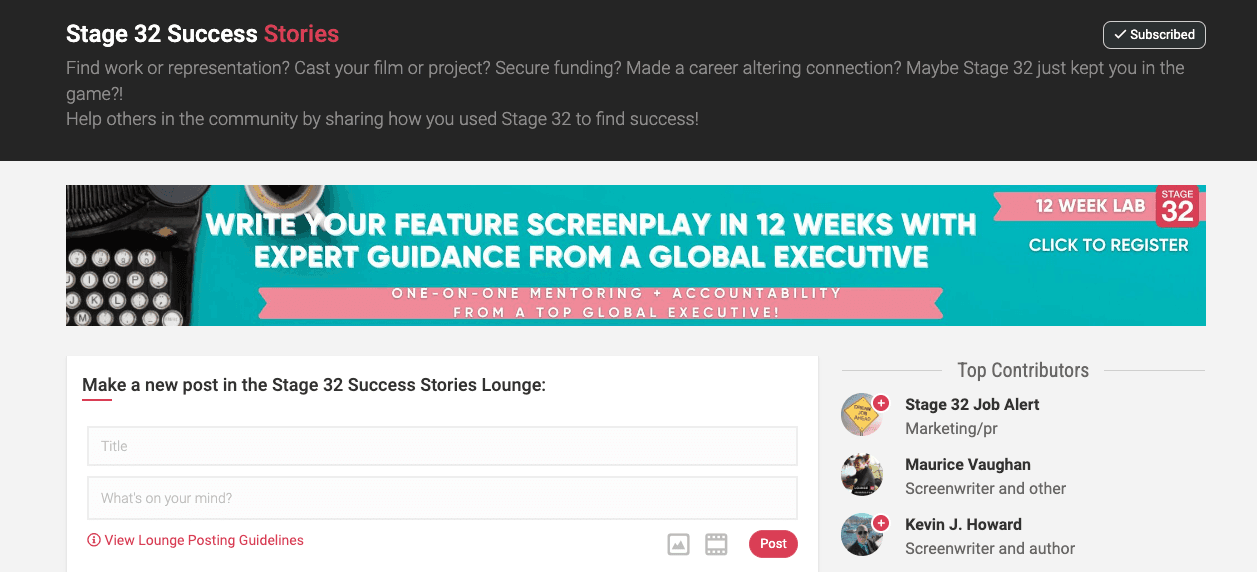Submit with the red Post button

tap(773, 544)
